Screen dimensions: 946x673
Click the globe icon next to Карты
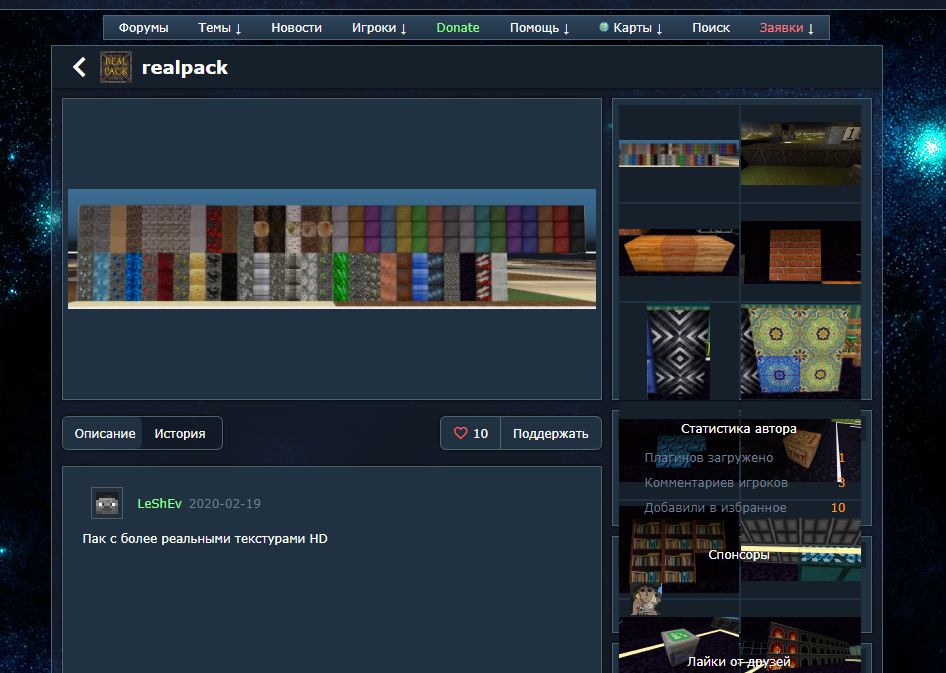[x=604, y=28]
